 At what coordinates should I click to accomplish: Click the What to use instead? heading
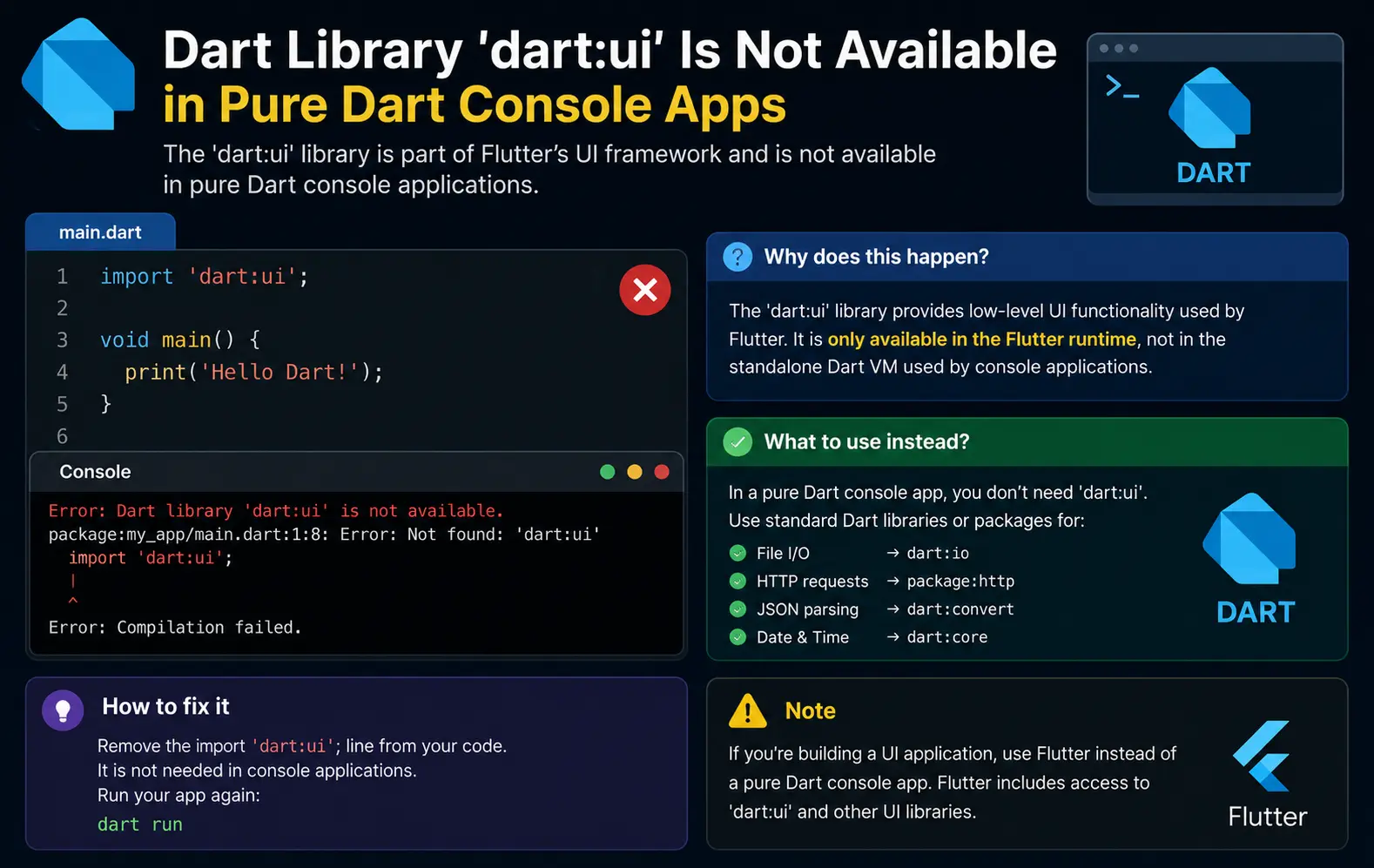pos(866,442)
